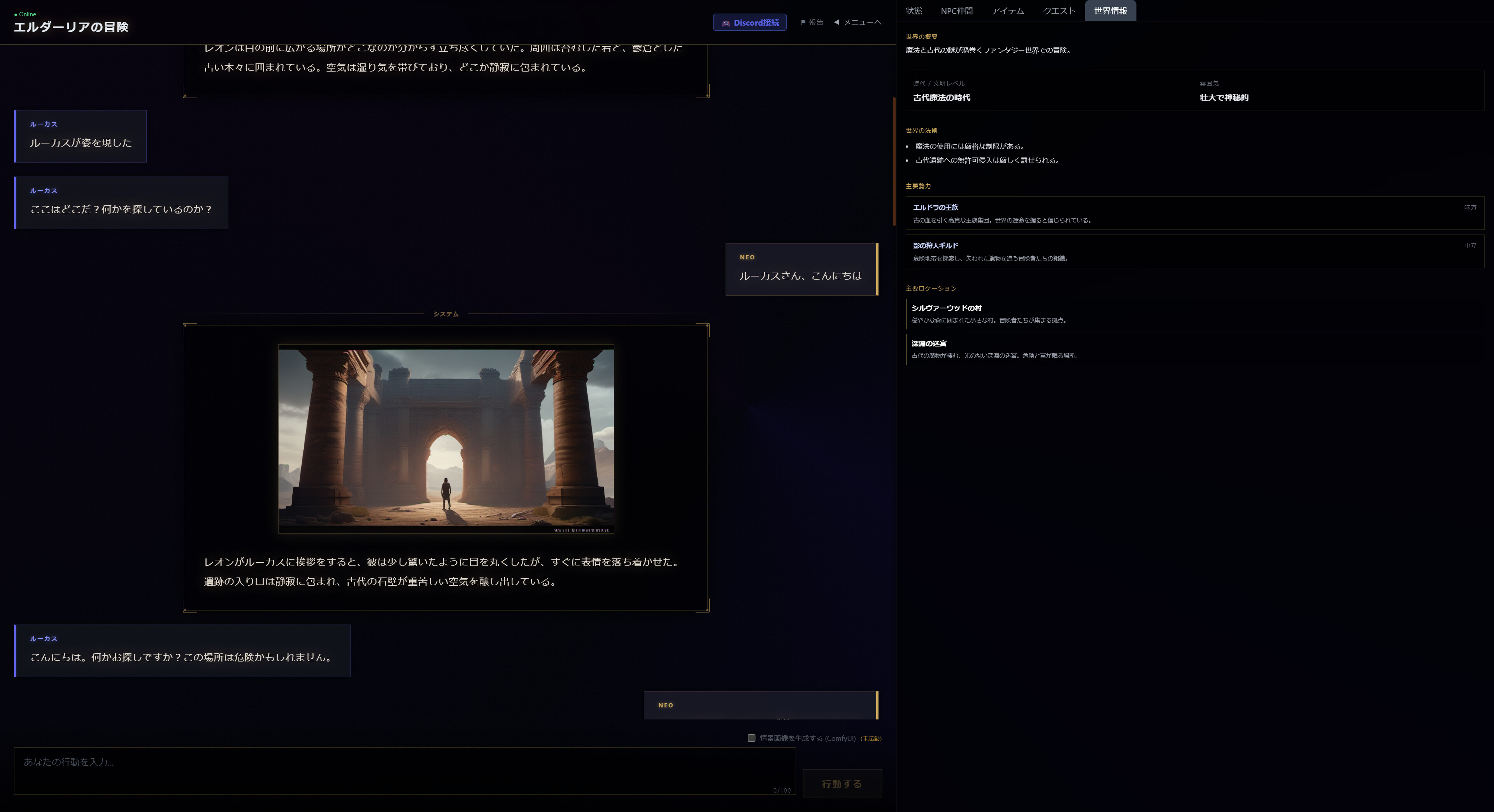Screen dimensions: 1494x812
Task: Click the back arrow icon beside メニューへ
Action: [x=836, y=22]
